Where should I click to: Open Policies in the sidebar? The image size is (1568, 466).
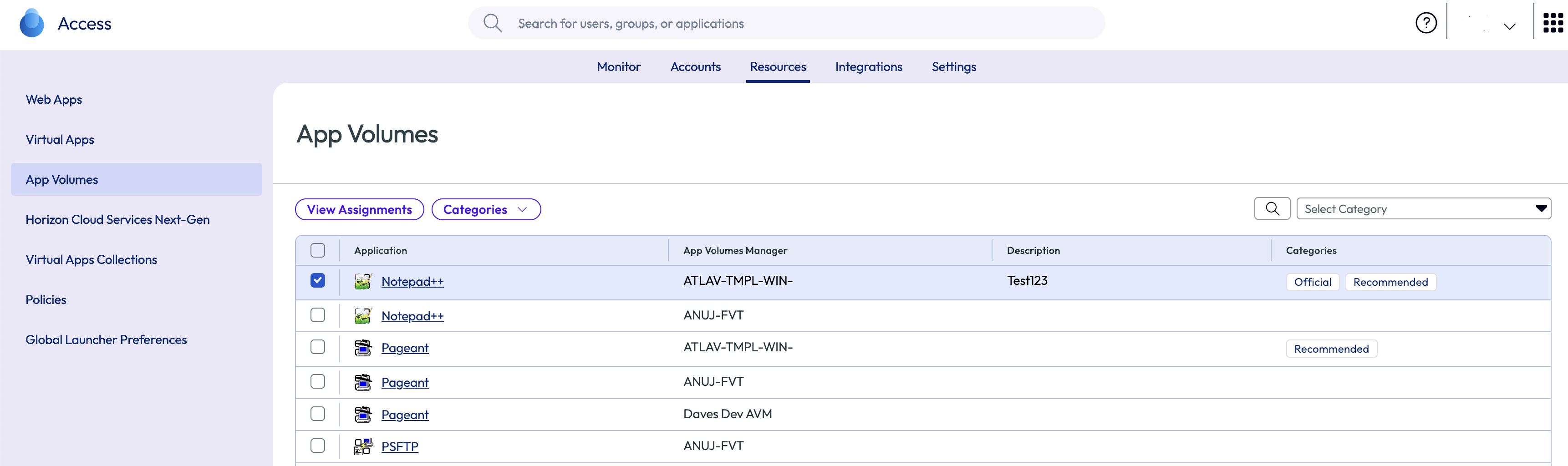tap(46, 300)
